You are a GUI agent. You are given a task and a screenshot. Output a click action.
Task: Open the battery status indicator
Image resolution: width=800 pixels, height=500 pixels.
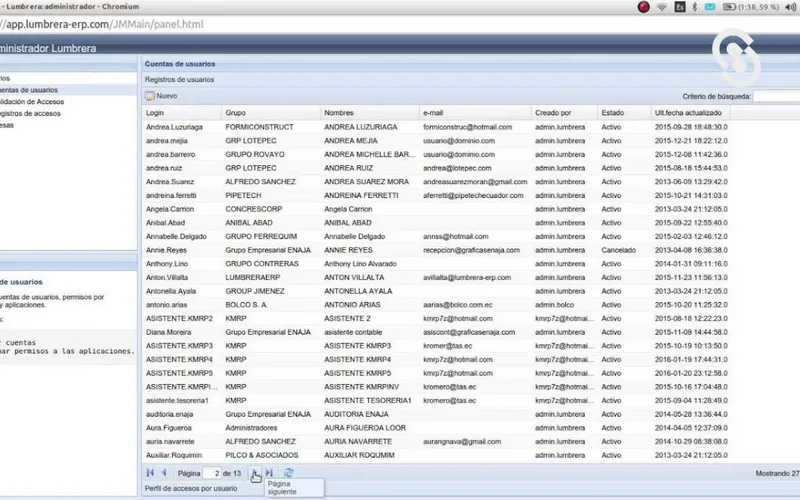coord(729,7)
